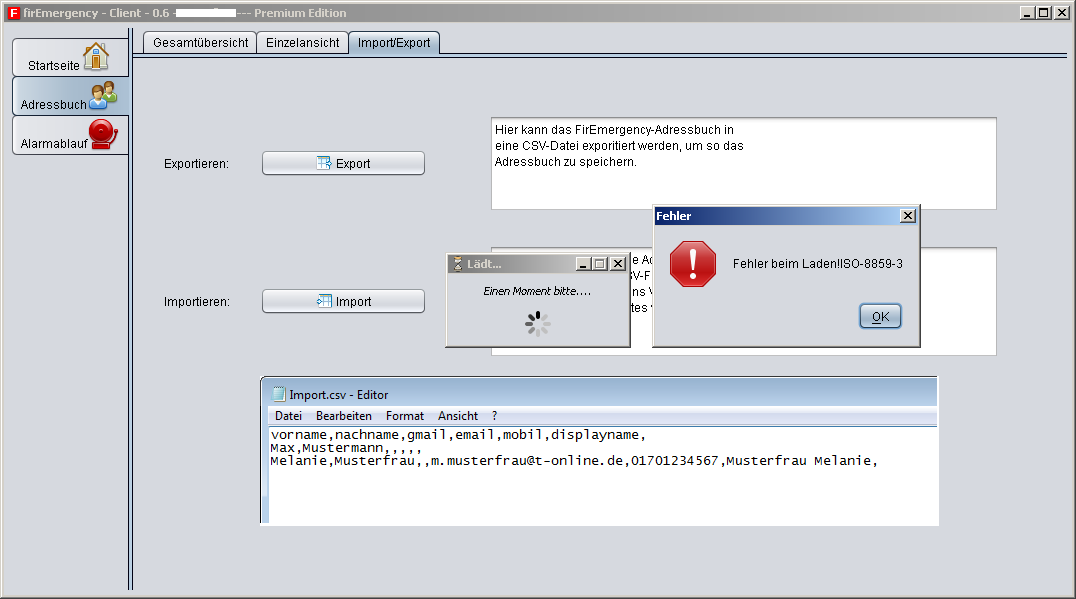Click the firEmergency app title icon
This screenshot has width=1076, height=599.
pyautogui.click(x=13, y=13)
